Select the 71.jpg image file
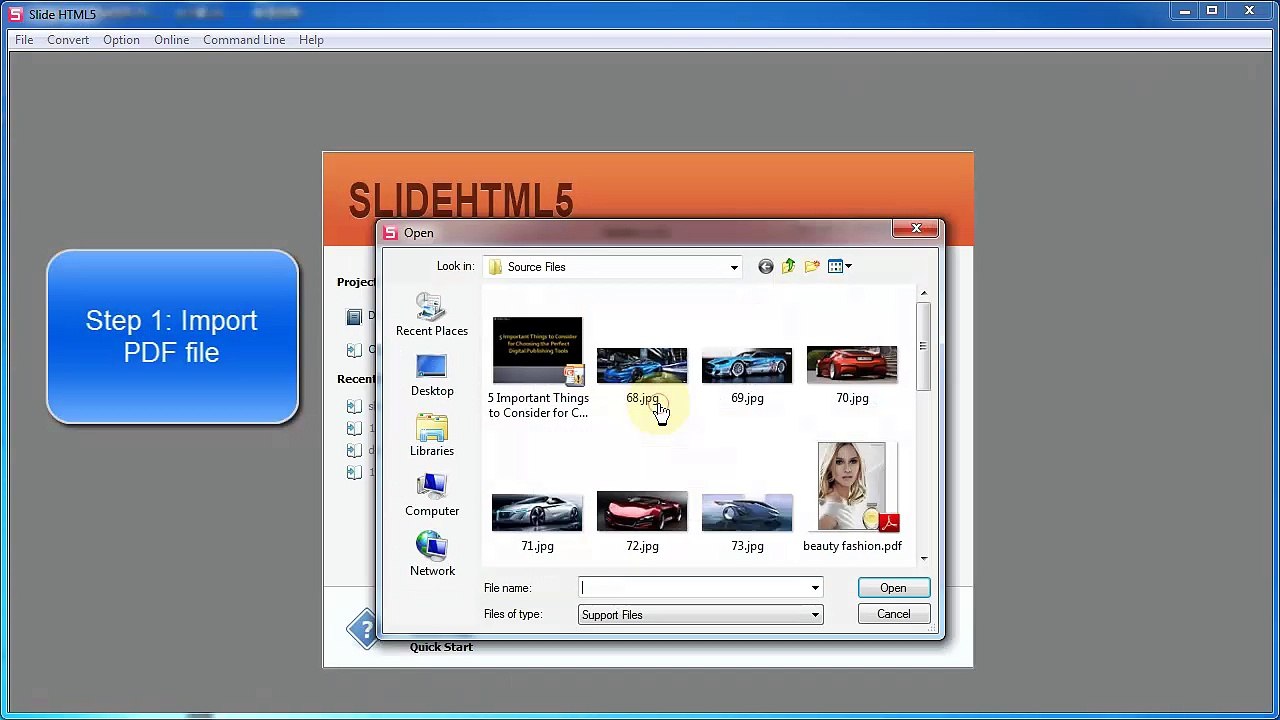 pos(537,522)
